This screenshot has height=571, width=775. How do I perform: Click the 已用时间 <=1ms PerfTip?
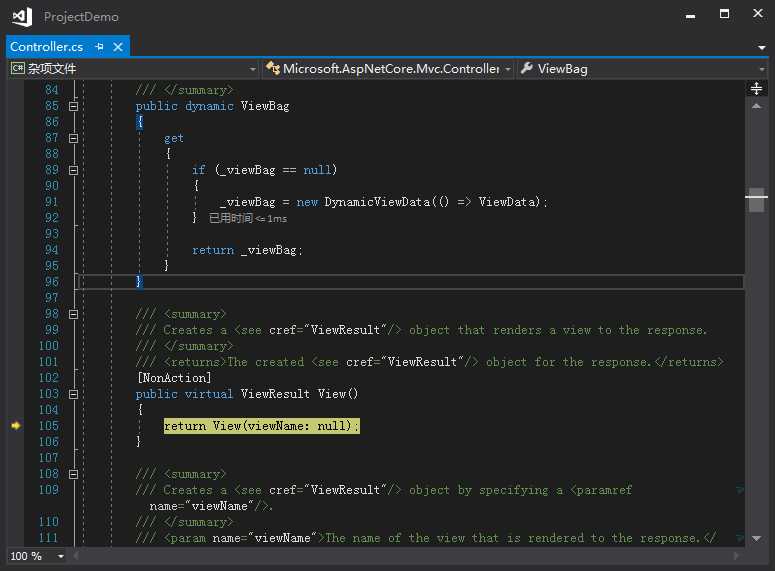248,218
